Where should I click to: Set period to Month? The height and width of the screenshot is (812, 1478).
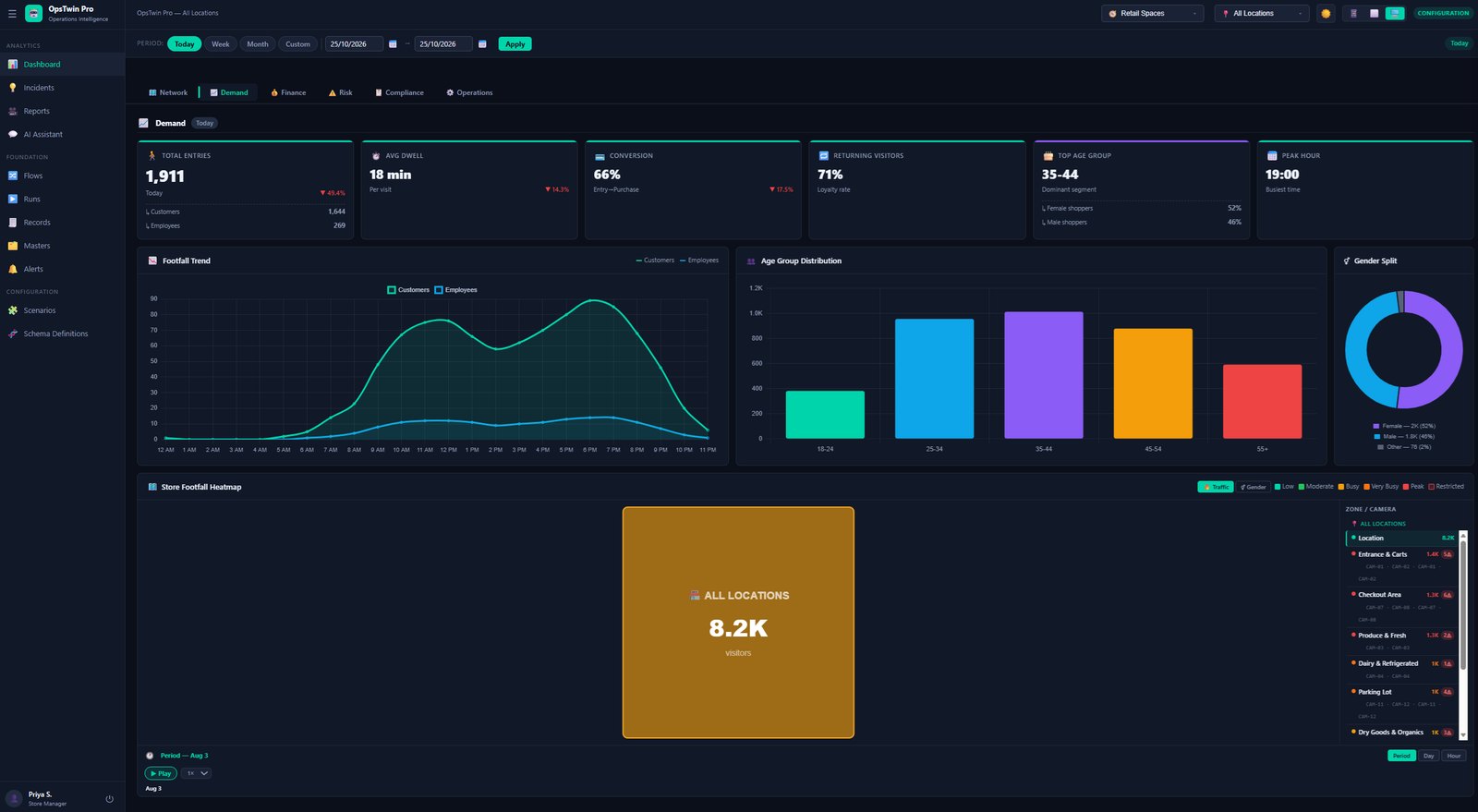258,44
